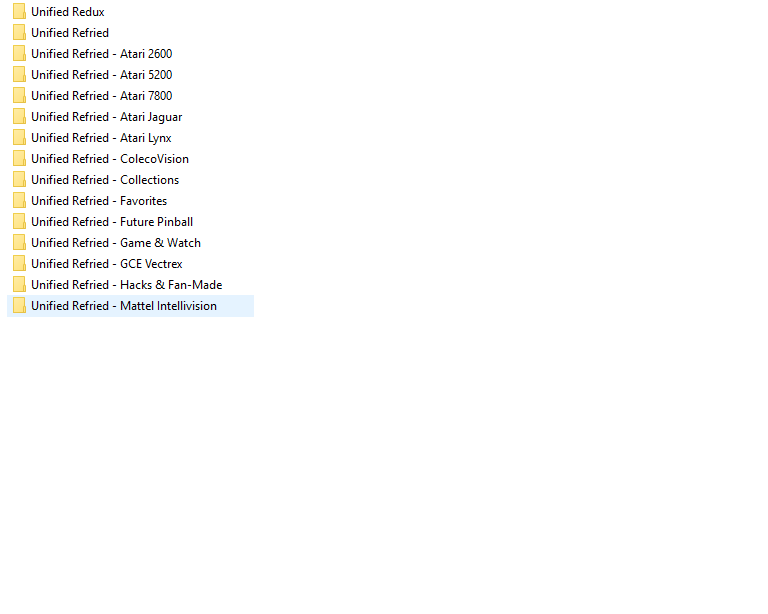Select 'Unified Refried - Atari Jaguar' name text
Image resolution: width=768 pixels, height=614 pixels.
click(106, 117)
